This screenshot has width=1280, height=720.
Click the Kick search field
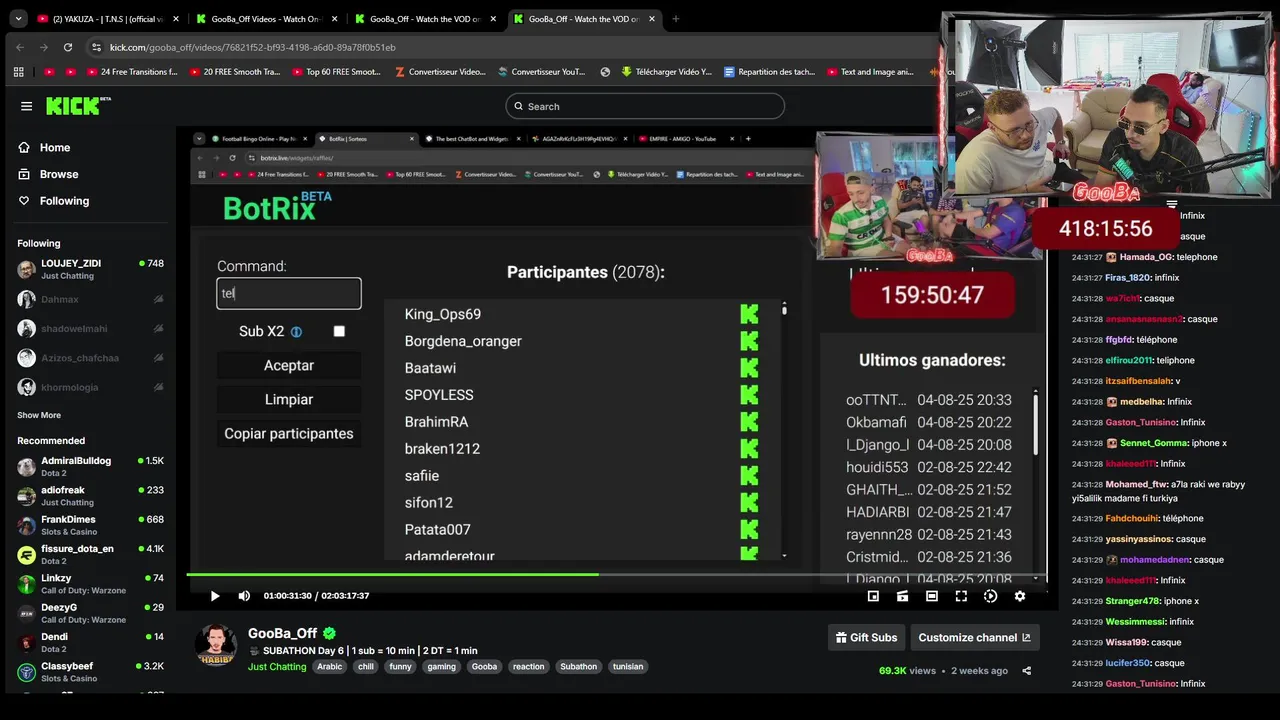645,106
